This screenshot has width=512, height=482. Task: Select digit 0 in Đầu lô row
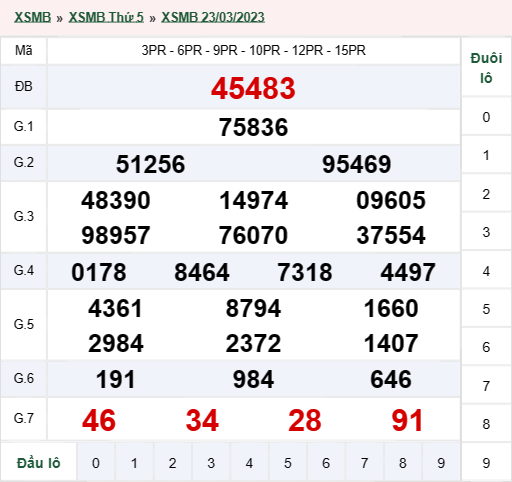96,463
